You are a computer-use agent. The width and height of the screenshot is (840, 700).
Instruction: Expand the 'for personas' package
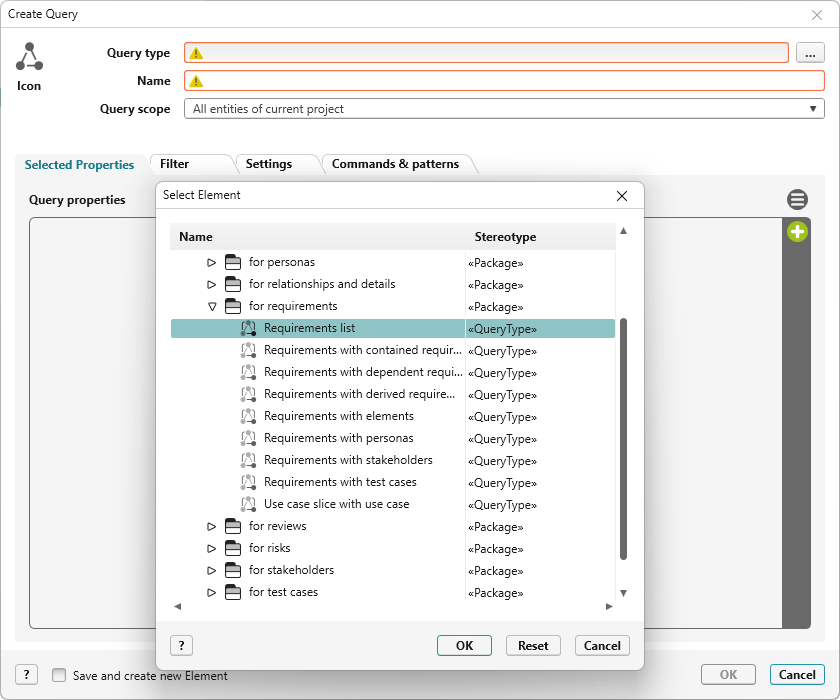tap(212, 262)
